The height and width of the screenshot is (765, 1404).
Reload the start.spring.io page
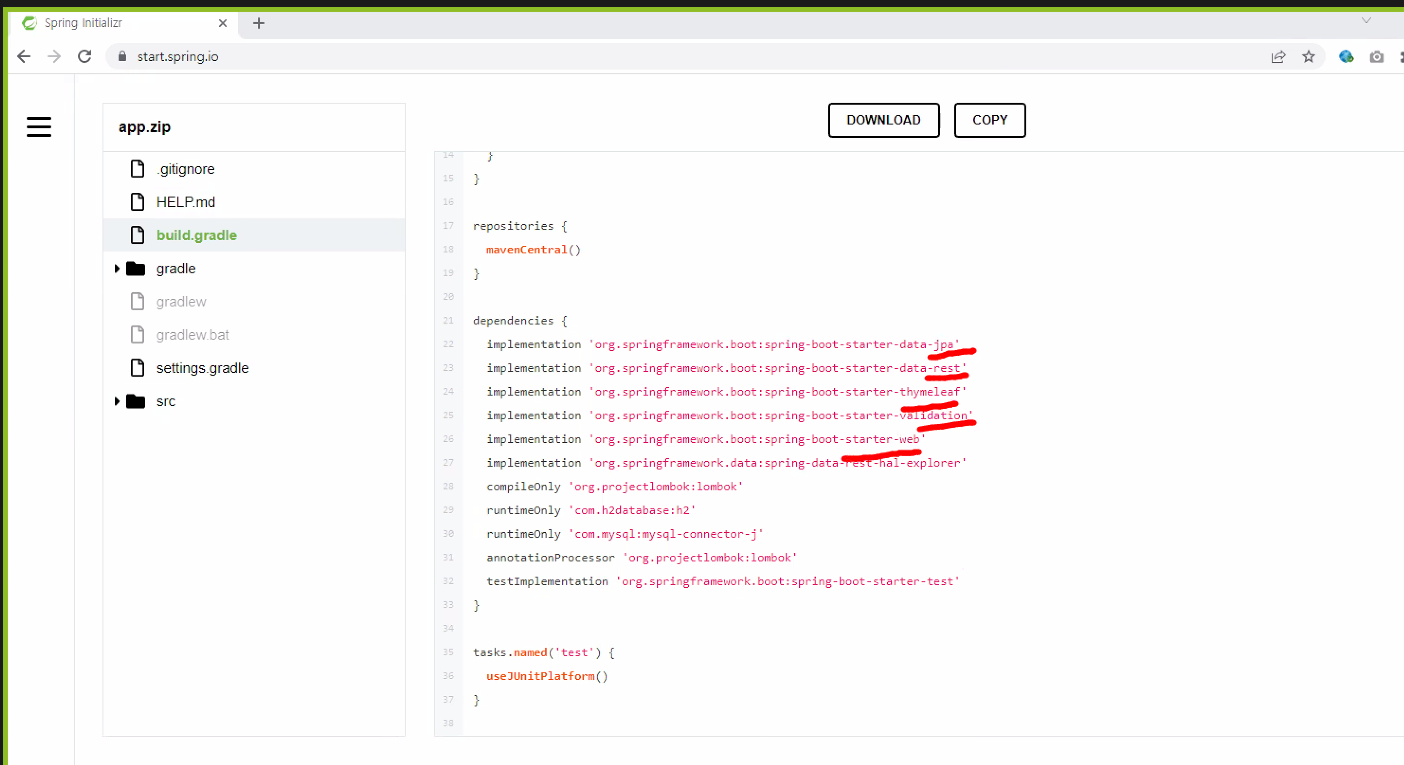click(85, 57)
